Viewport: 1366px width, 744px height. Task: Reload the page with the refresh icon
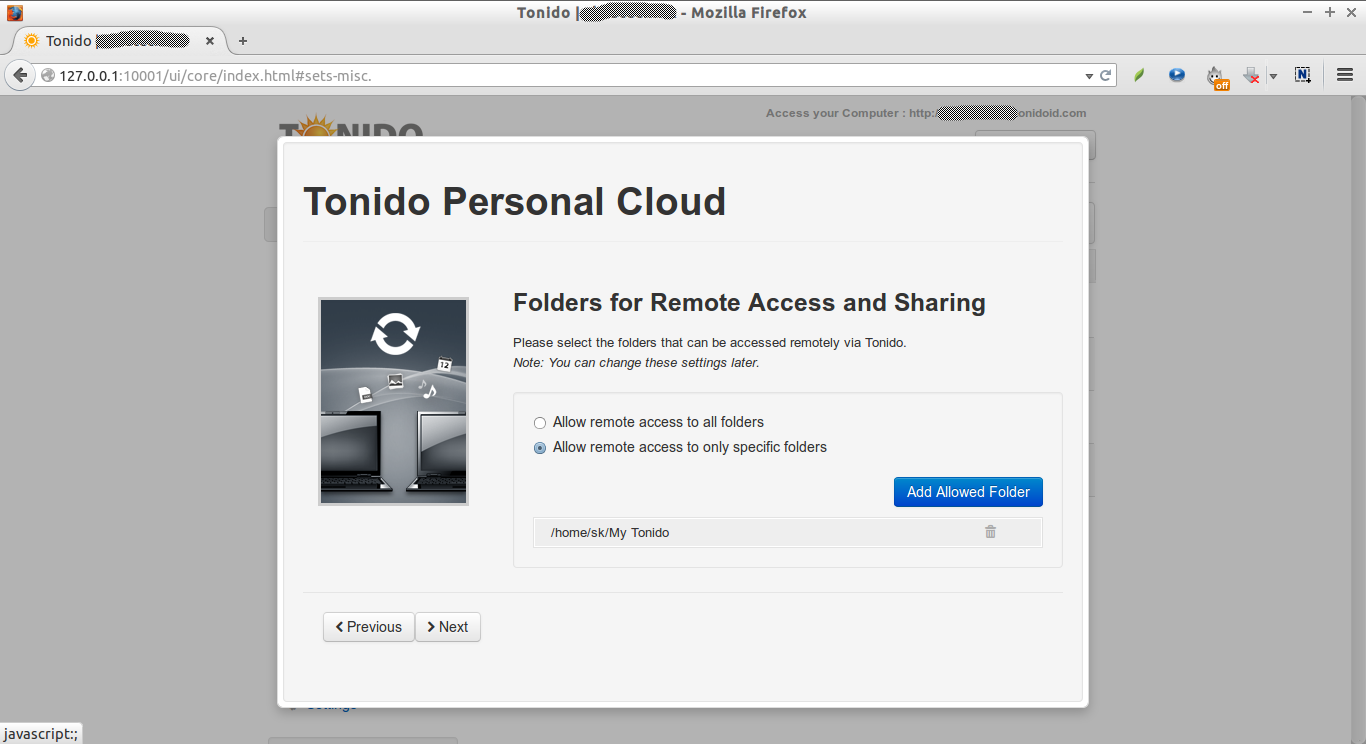point(1106,75)
